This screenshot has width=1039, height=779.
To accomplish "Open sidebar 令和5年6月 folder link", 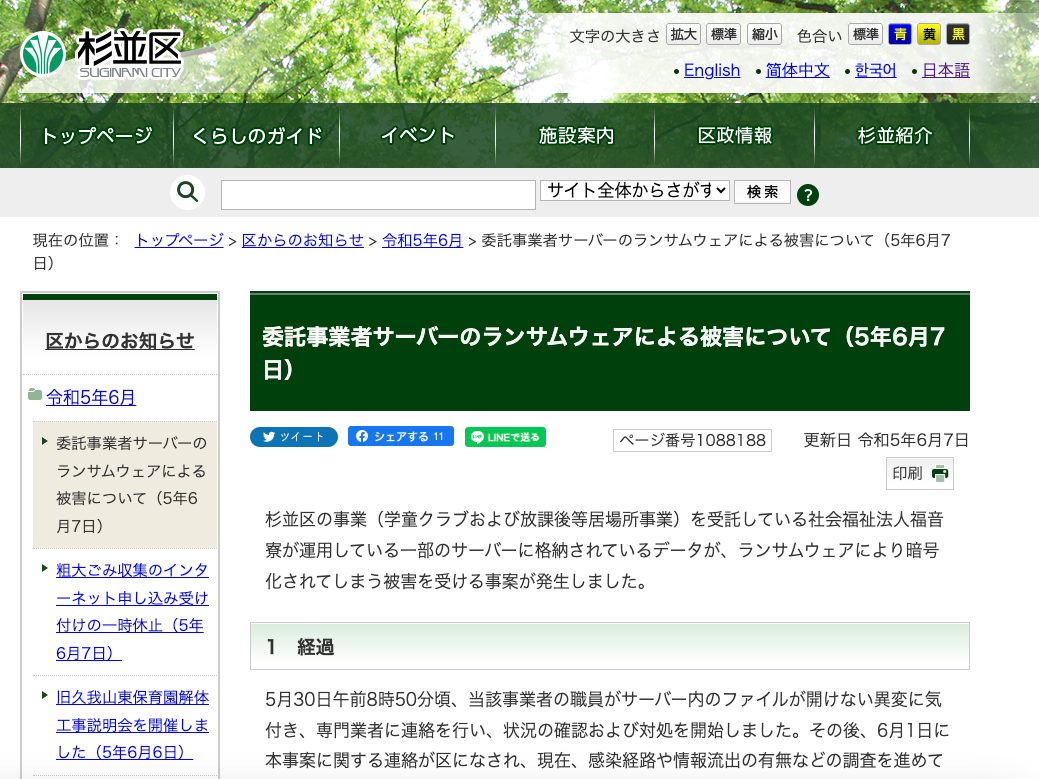I will pyautogui.click(x=91, y=397).
